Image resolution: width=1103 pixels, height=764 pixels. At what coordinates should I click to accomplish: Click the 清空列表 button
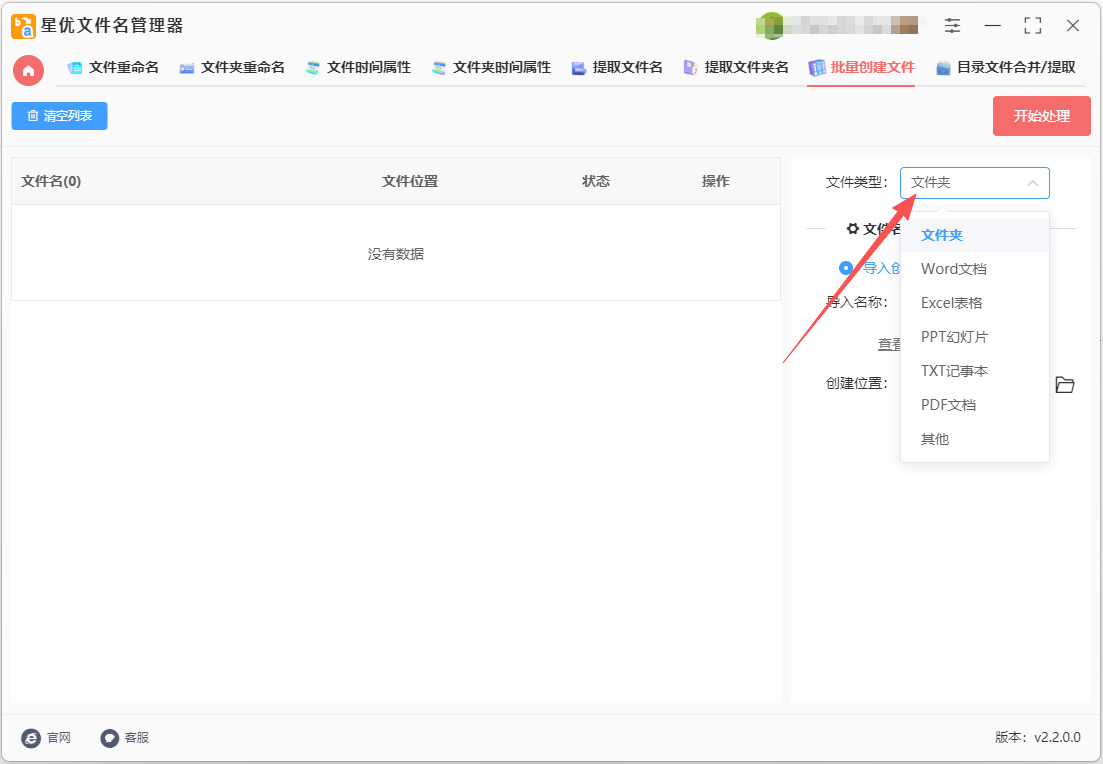(x=59, y=116)
